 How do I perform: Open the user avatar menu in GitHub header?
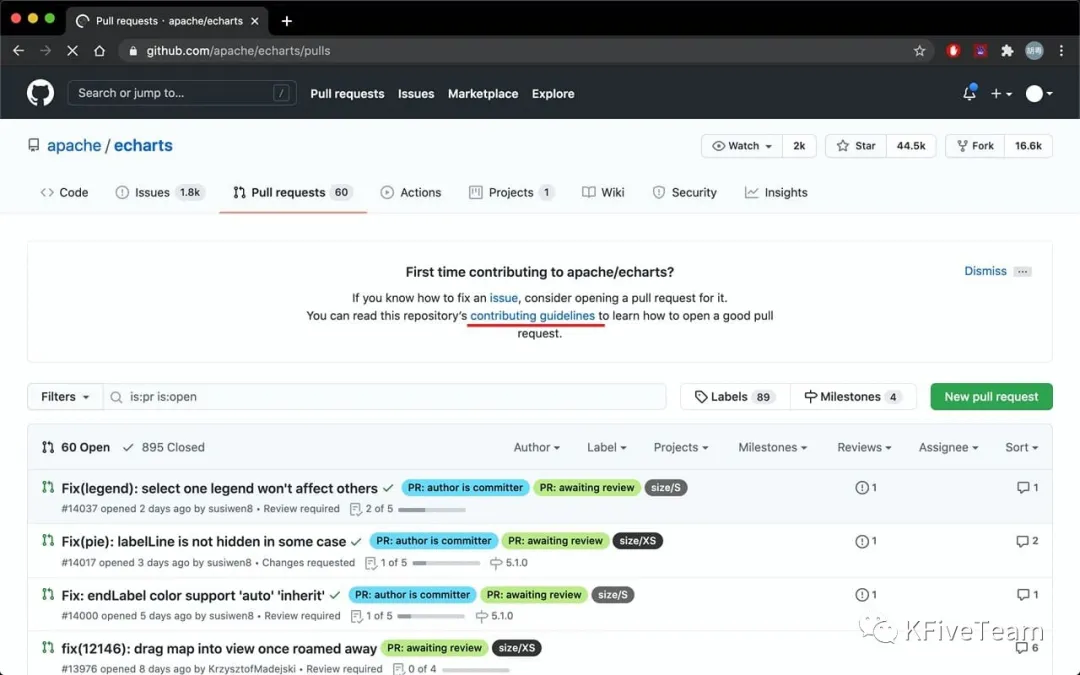point(1039,94)
